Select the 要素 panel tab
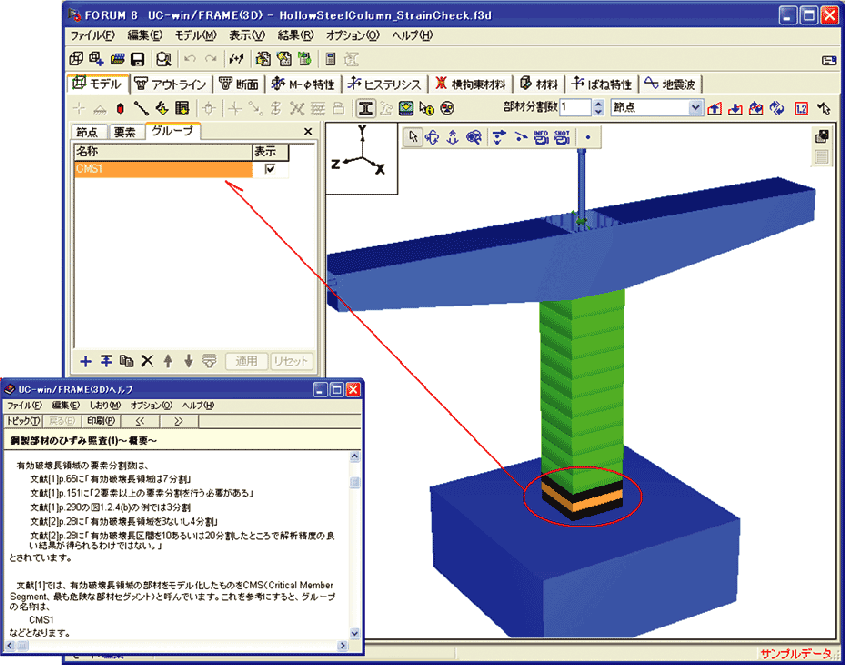The width and height of the screenshot is (845, 665). (x=126, y=132)
